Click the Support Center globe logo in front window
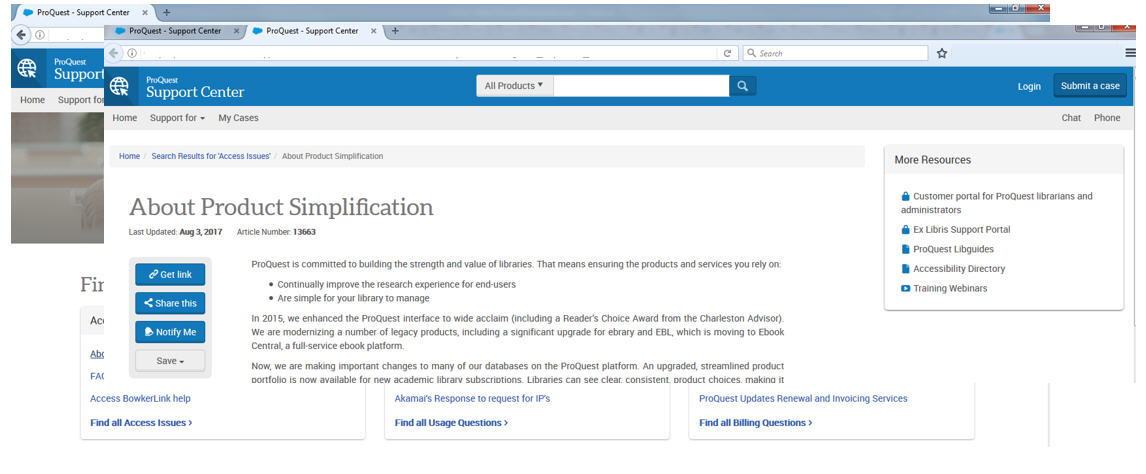The width and height of the screenshot is (1146, 474). tap(119, 86)
